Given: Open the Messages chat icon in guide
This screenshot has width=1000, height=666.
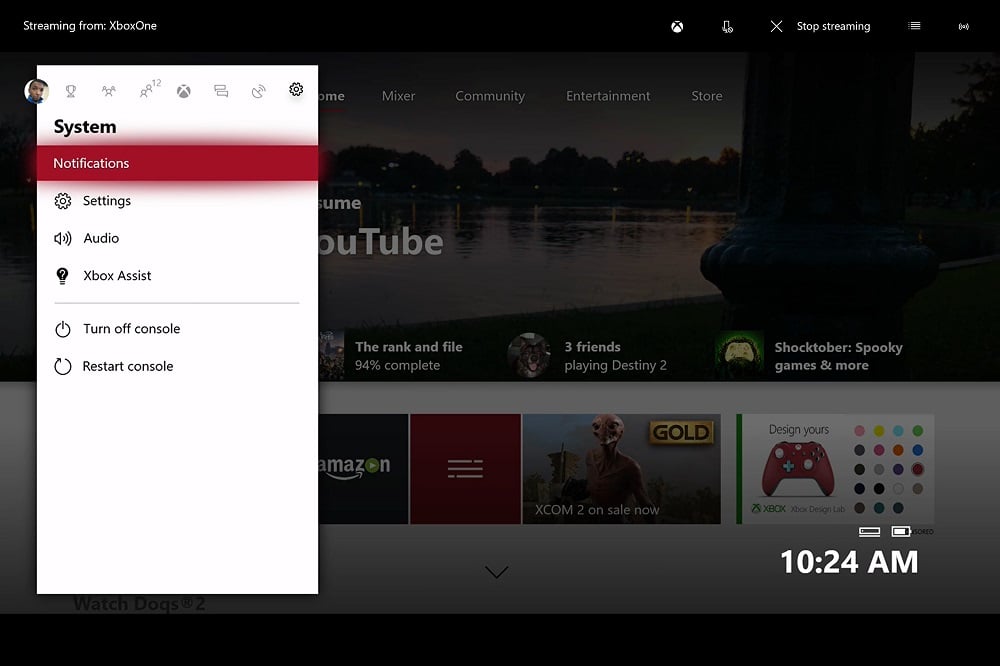Looking at the screenshot, I should click(x=221, y=91).
